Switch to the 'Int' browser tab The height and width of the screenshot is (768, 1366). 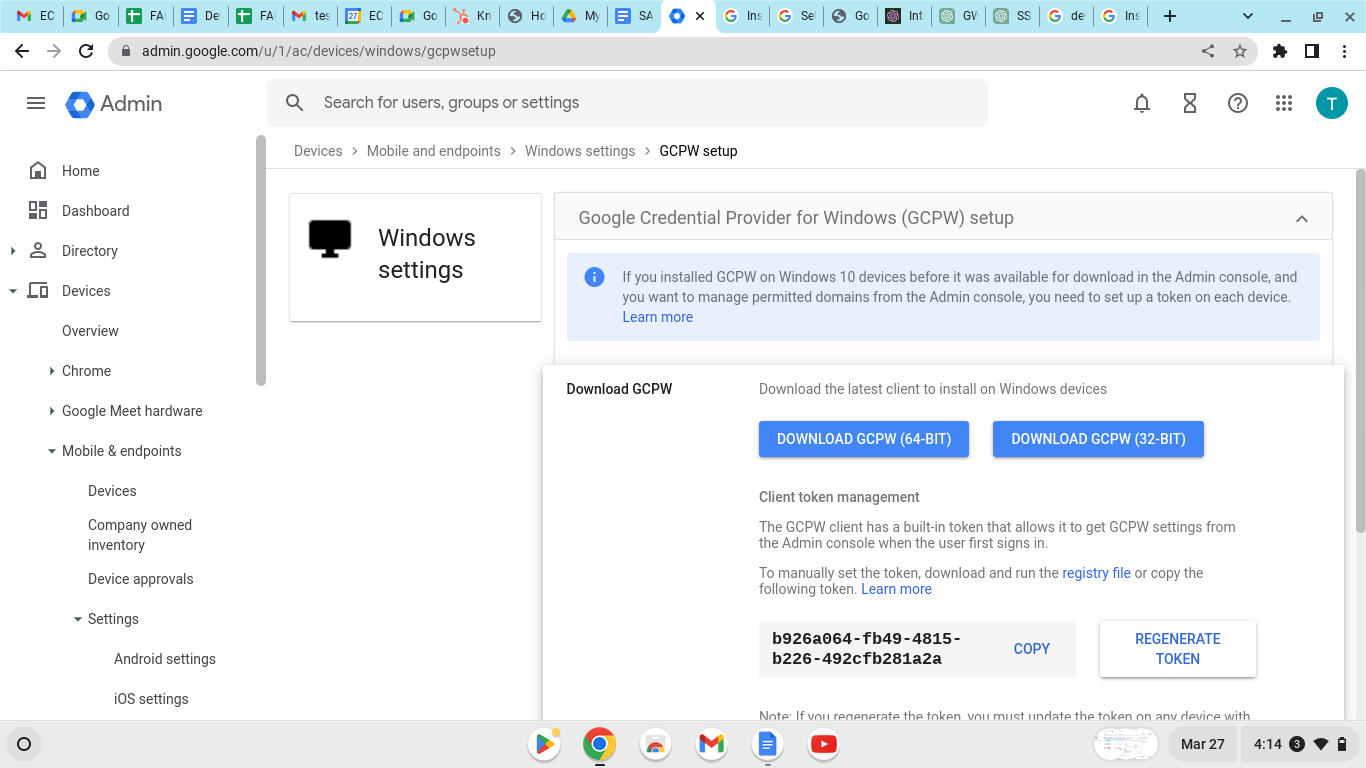(x=904, y=16)
